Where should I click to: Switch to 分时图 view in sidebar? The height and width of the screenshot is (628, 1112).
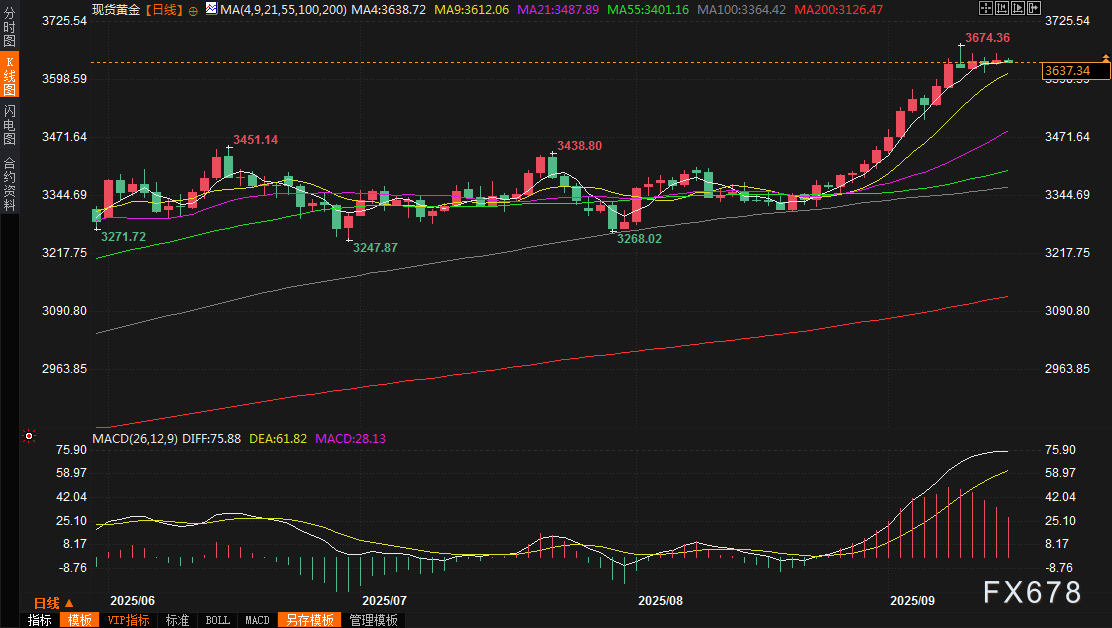(9, 27)
